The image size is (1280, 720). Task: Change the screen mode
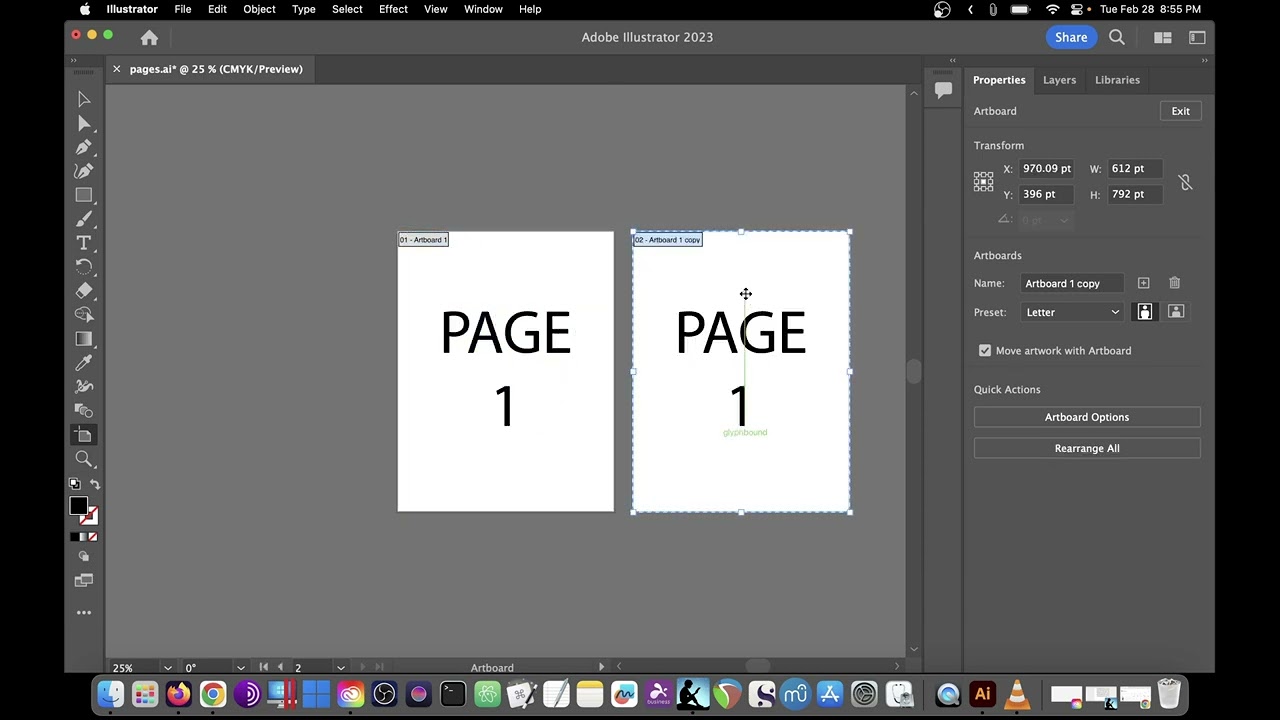[x=84, y=580]
